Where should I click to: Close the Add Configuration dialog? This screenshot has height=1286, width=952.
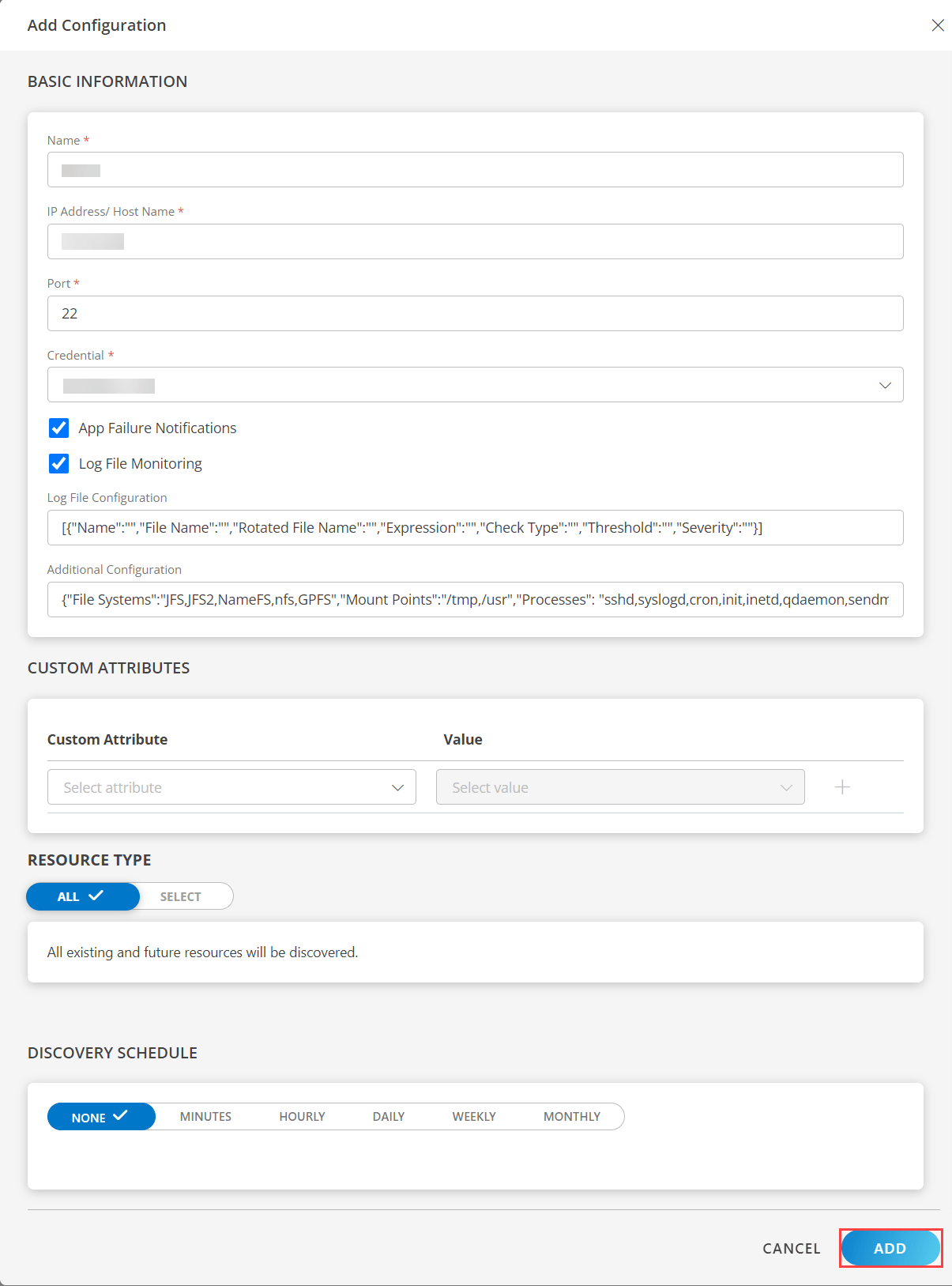(938, 25)
